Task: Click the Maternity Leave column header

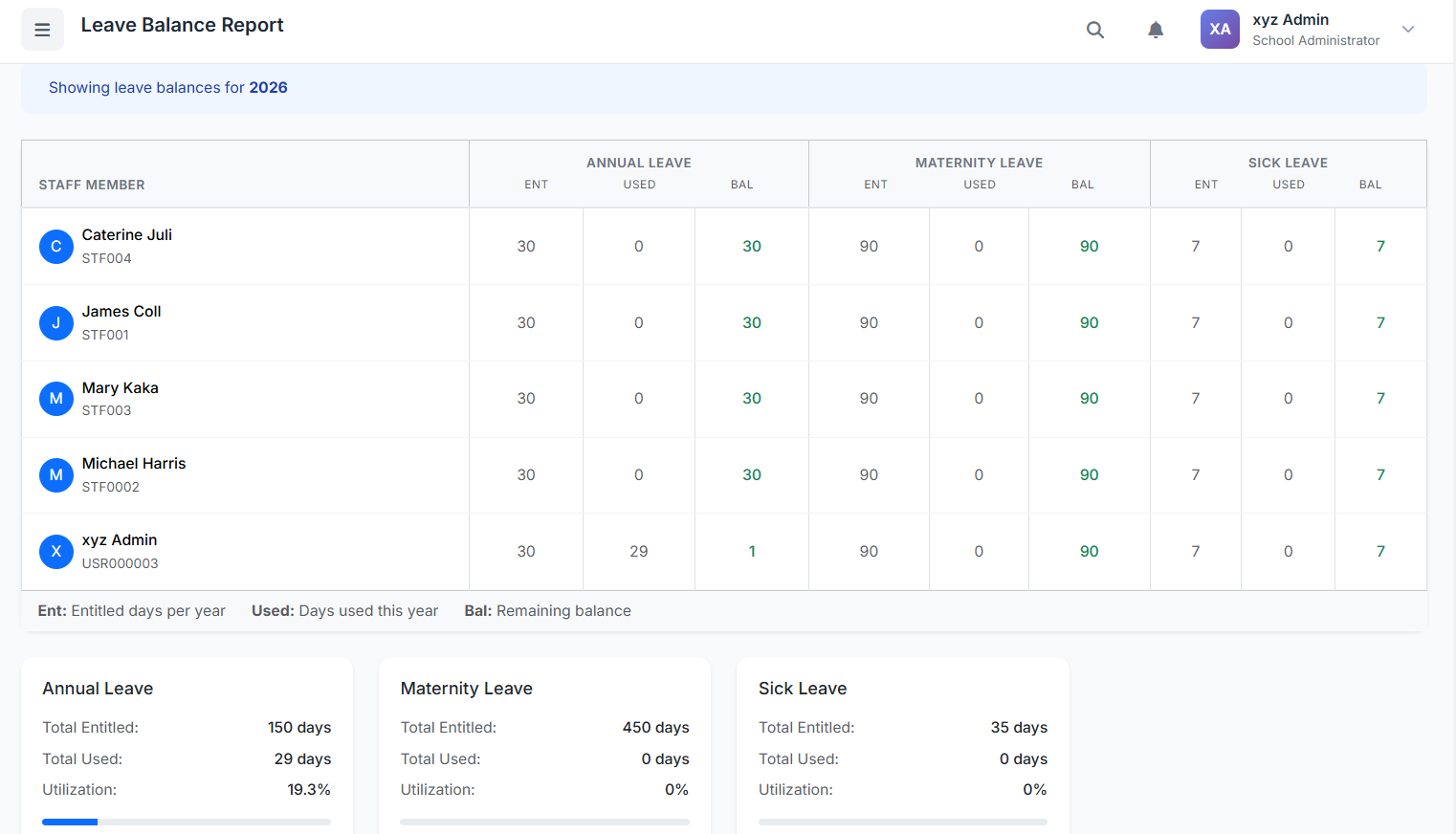Action: 979,163
